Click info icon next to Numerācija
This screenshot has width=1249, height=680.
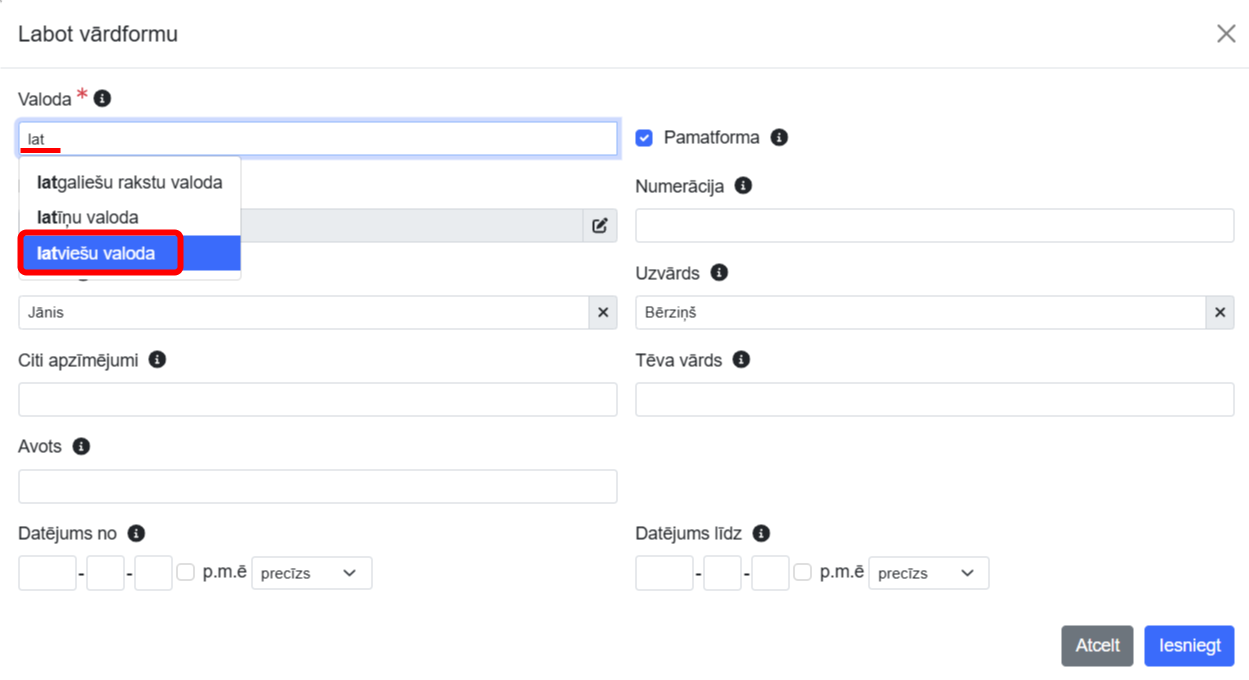click(743, 186)
